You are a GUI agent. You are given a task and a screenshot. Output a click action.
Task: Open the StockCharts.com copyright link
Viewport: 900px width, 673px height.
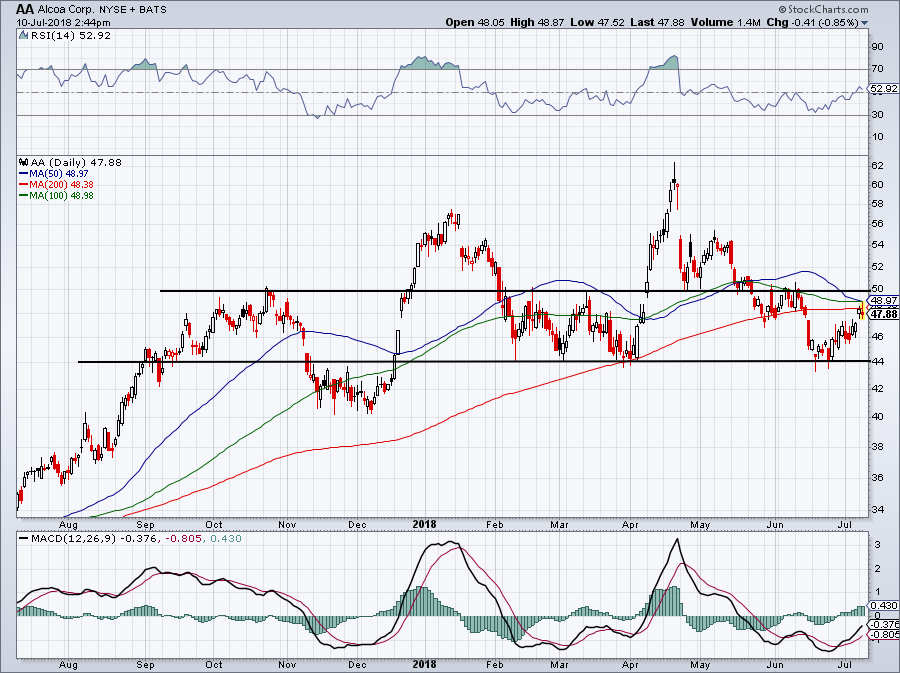824,9
